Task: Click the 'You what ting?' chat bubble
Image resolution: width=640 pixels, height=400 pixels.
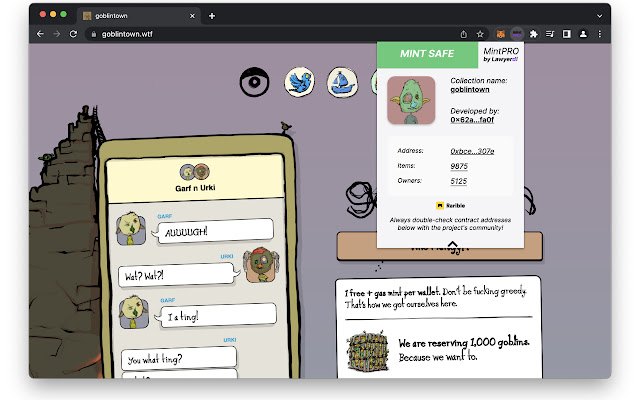Action: [179, 358]
